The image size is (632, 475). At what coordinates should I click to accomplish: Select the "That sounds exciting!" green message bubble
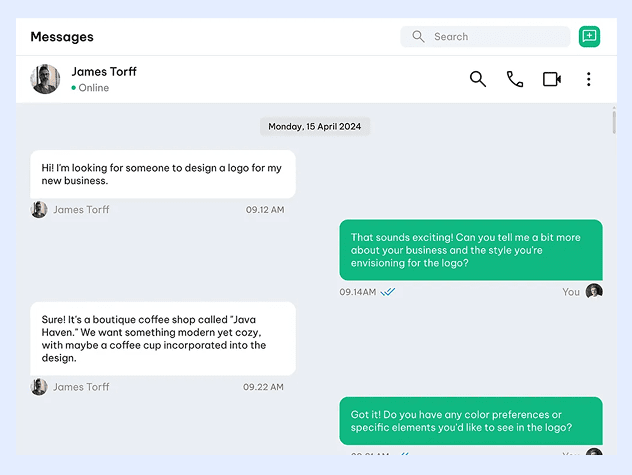click(x=471, y=250)
